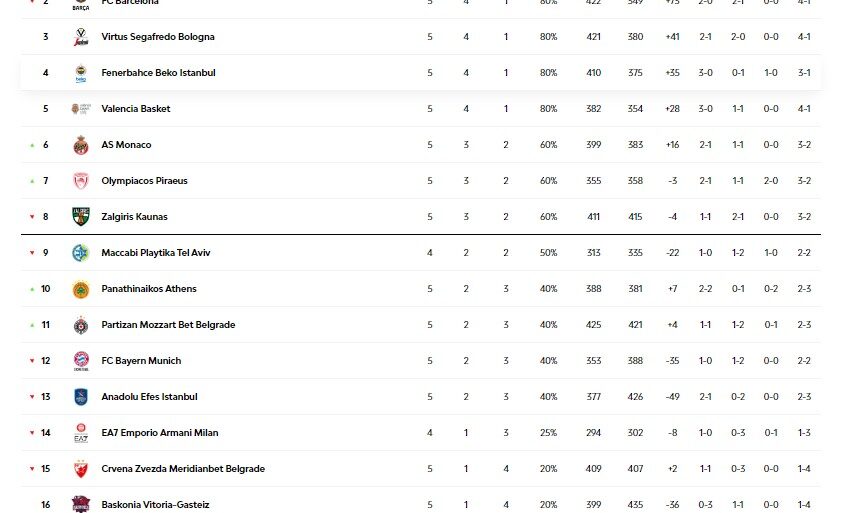Click the FC Bayern Munich logo

pos(81,361)
